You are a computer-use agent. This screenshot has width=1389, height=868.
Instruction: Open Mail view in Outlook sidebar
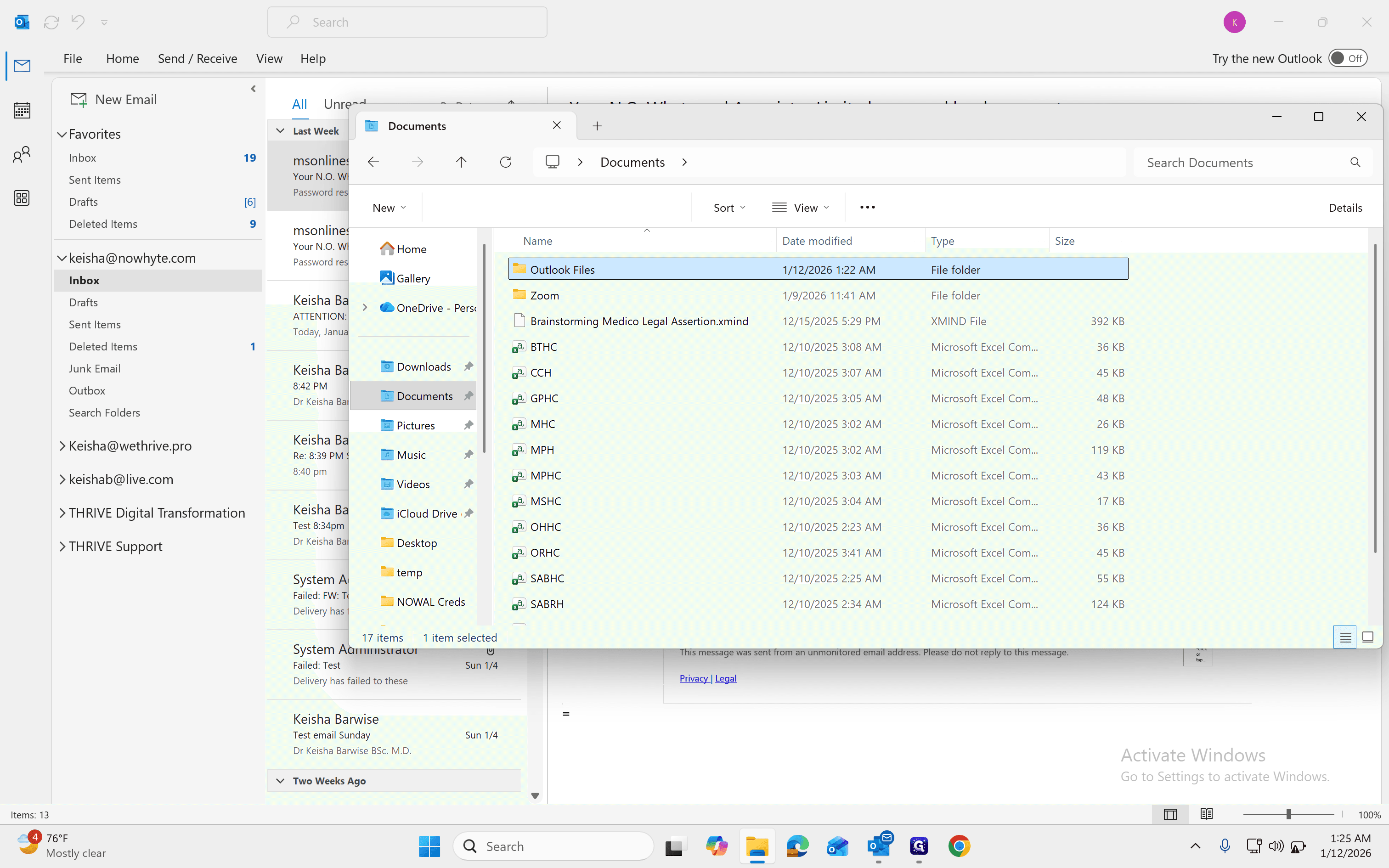point(22,65)
